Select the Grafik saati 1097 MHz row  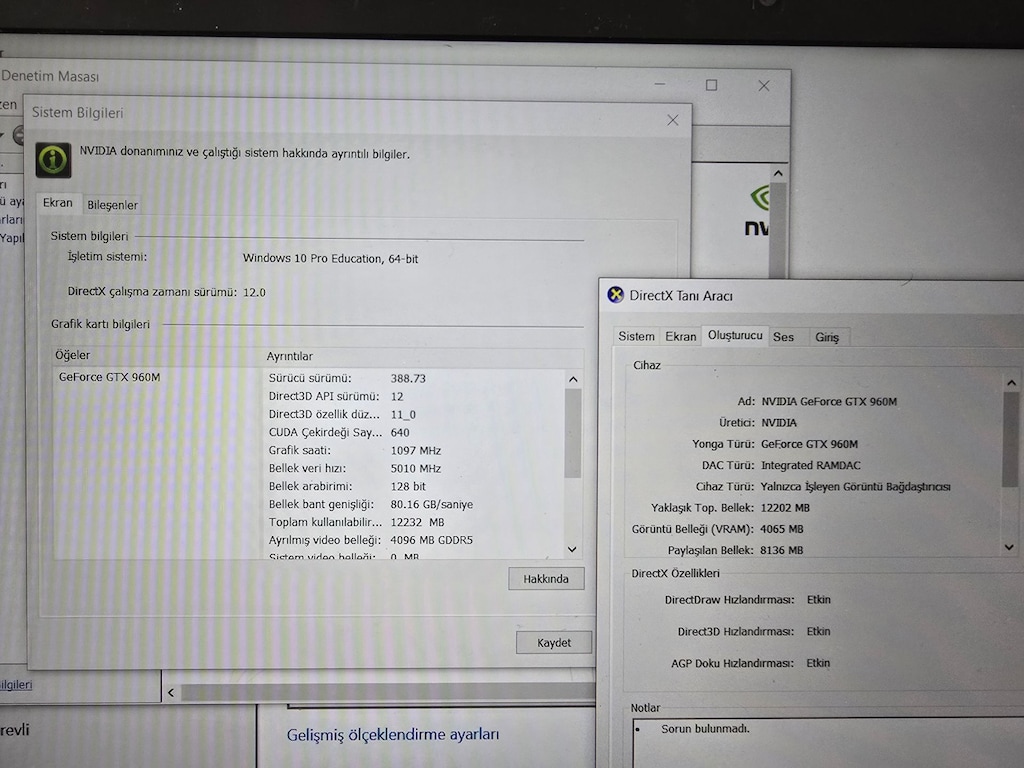pos(414,451)
